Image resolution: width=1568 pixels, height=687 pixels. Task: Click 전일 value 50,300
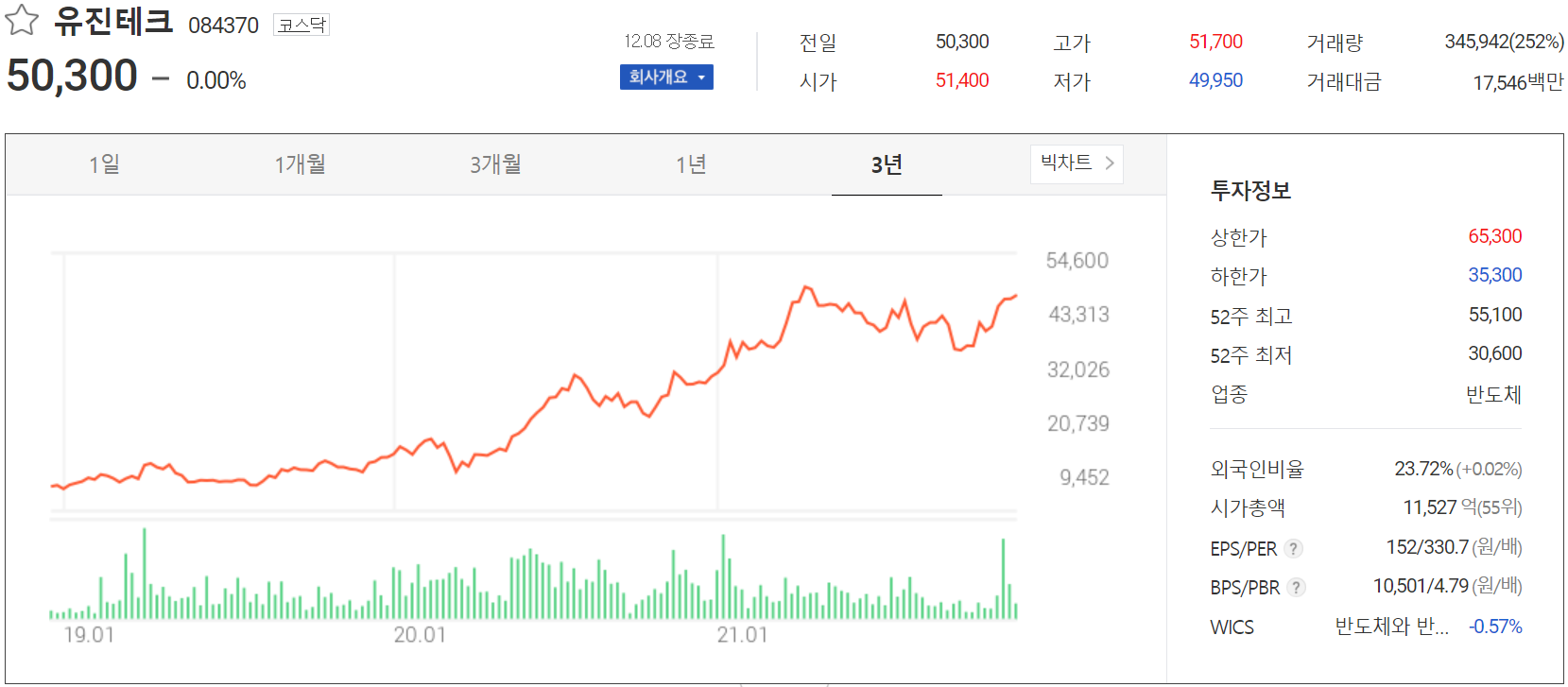[962, 42]
